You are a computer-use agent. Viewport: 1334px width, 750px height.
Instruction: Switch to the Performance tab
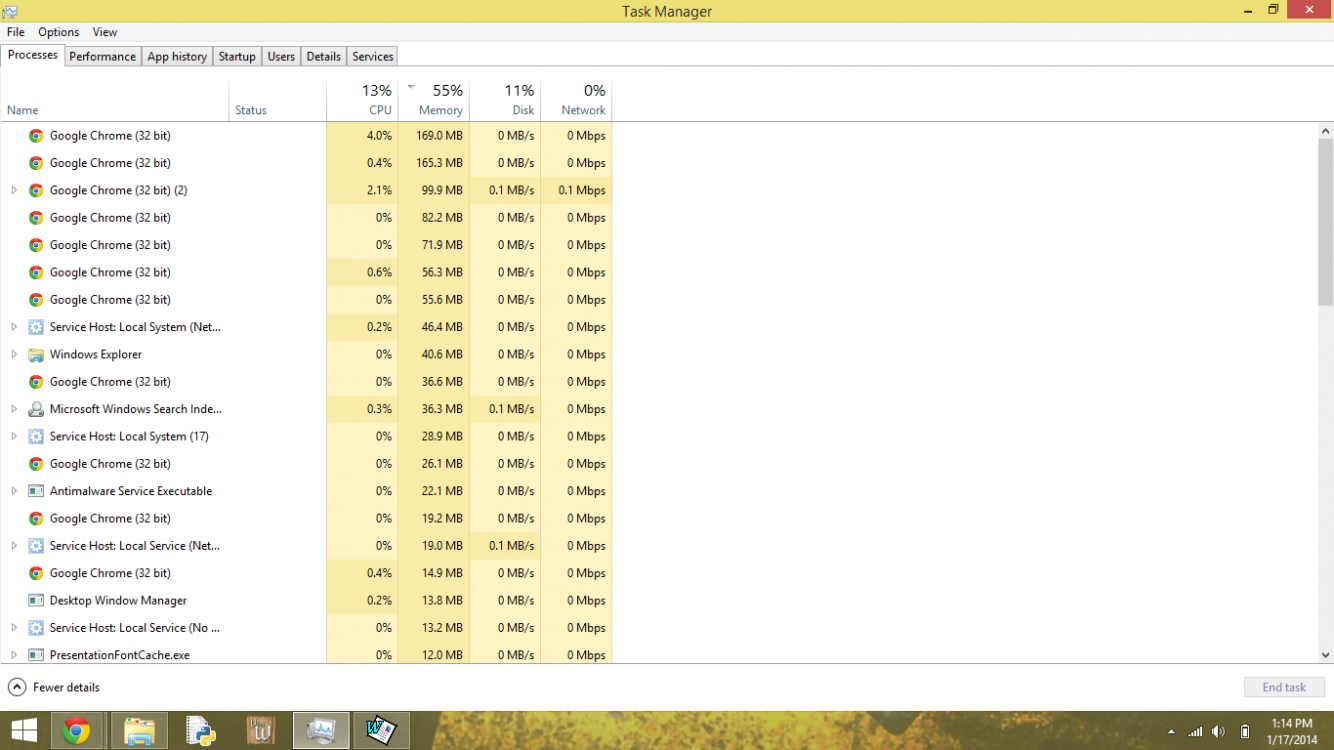pos(102,57)
